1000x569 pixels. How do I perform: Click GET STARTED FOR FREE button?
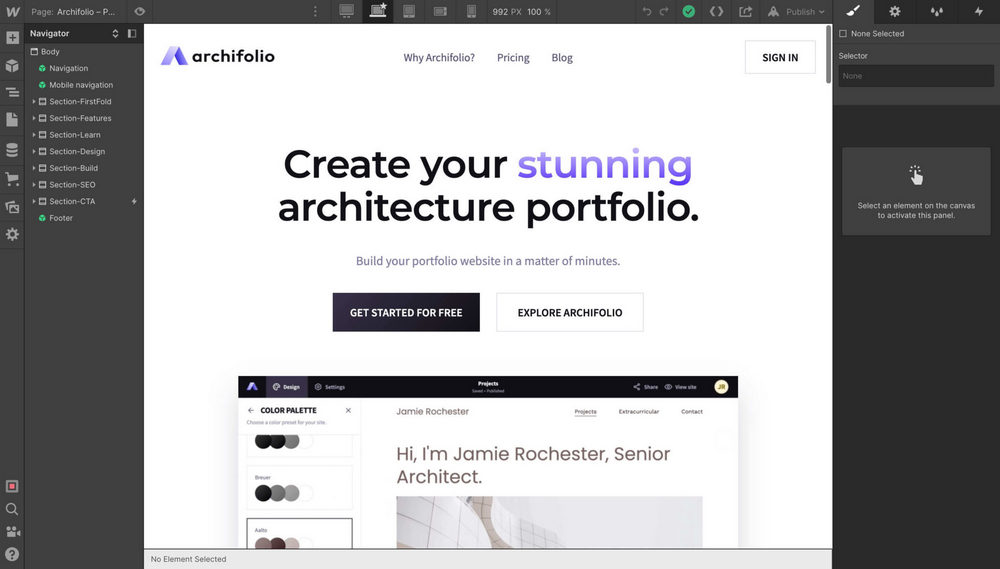pos(406,313)
